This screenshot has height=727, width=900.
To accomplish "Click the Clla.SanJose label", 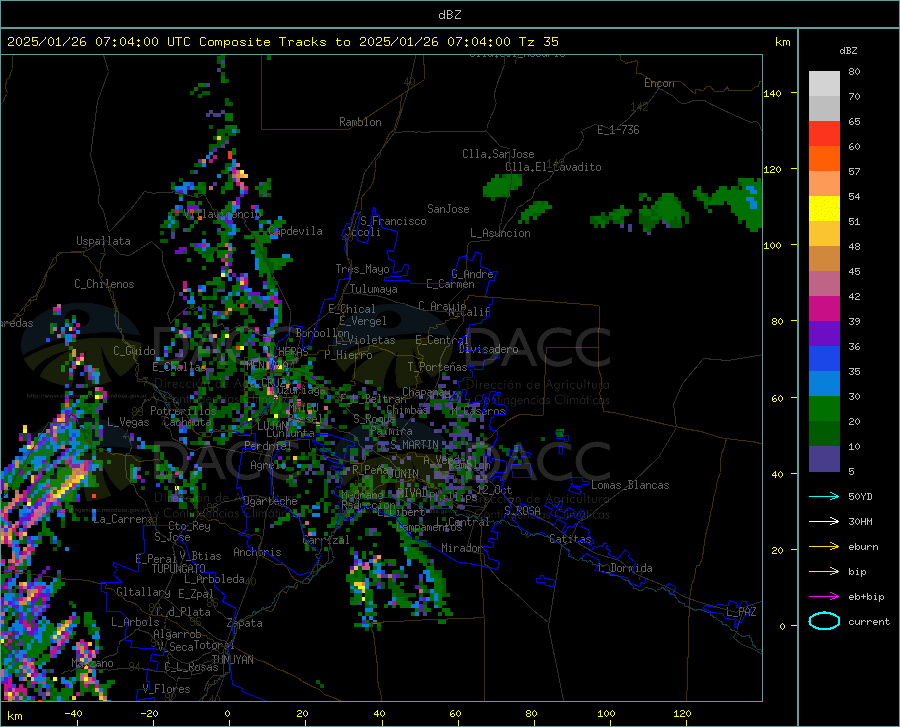I will click(x=498, y=154).
